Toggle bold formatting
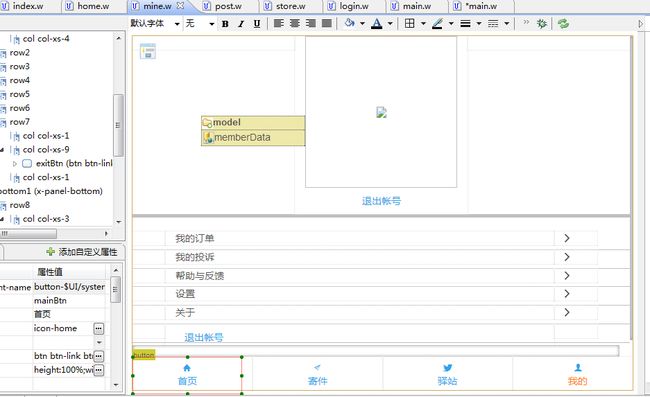This screenshot has width=650, height=397. [x=225, y=24]
